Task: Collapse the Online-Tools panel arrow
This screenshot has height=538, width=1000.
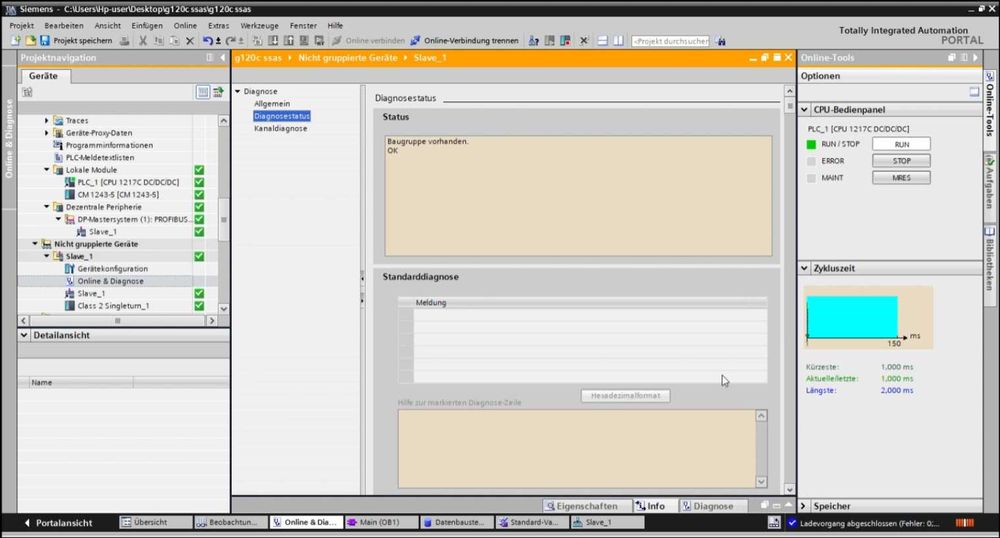Action: pos(975,57)
